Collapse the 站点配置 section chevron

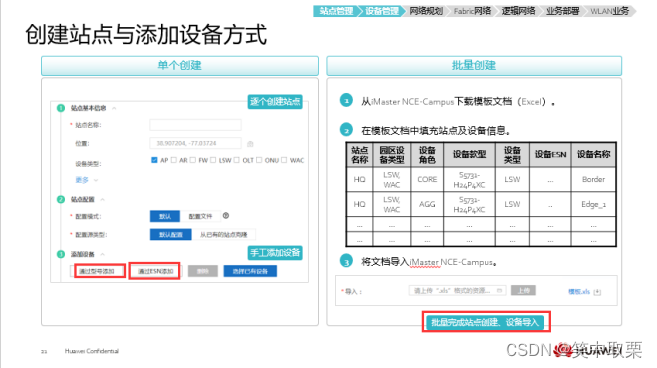[x=103, y=199]
